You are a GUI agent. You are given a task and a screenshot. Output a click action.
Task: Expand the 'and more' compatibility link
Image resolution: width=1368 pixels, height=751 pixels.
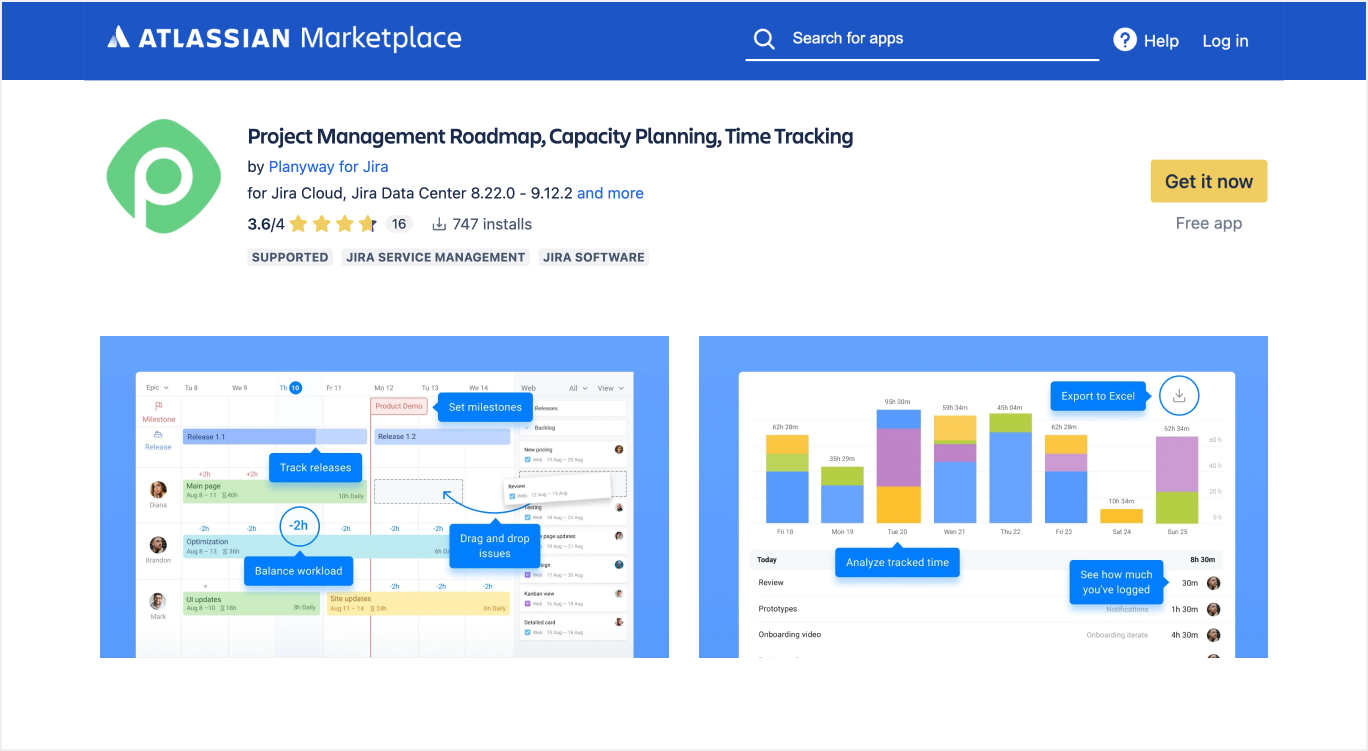click(x=610, y=193)
